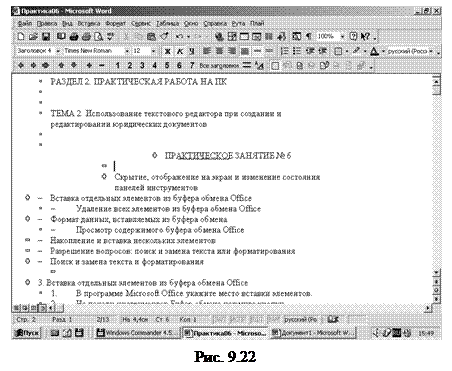This screenshot has width=452, height=371.
Task: Click the Undo arrow icon
Action: (180, 36)
